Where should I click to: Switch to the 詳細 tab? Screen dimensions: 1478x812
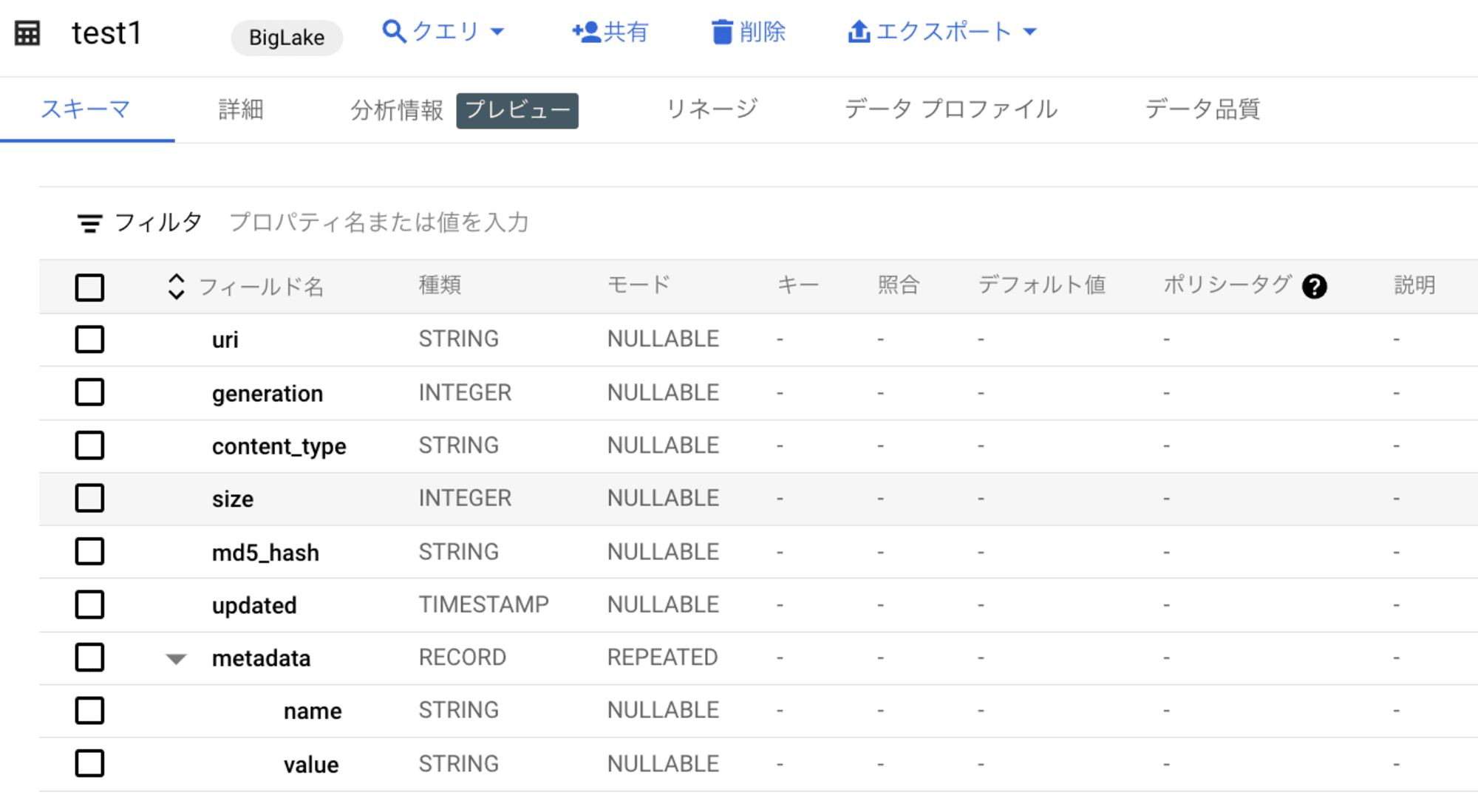point(241,109)
